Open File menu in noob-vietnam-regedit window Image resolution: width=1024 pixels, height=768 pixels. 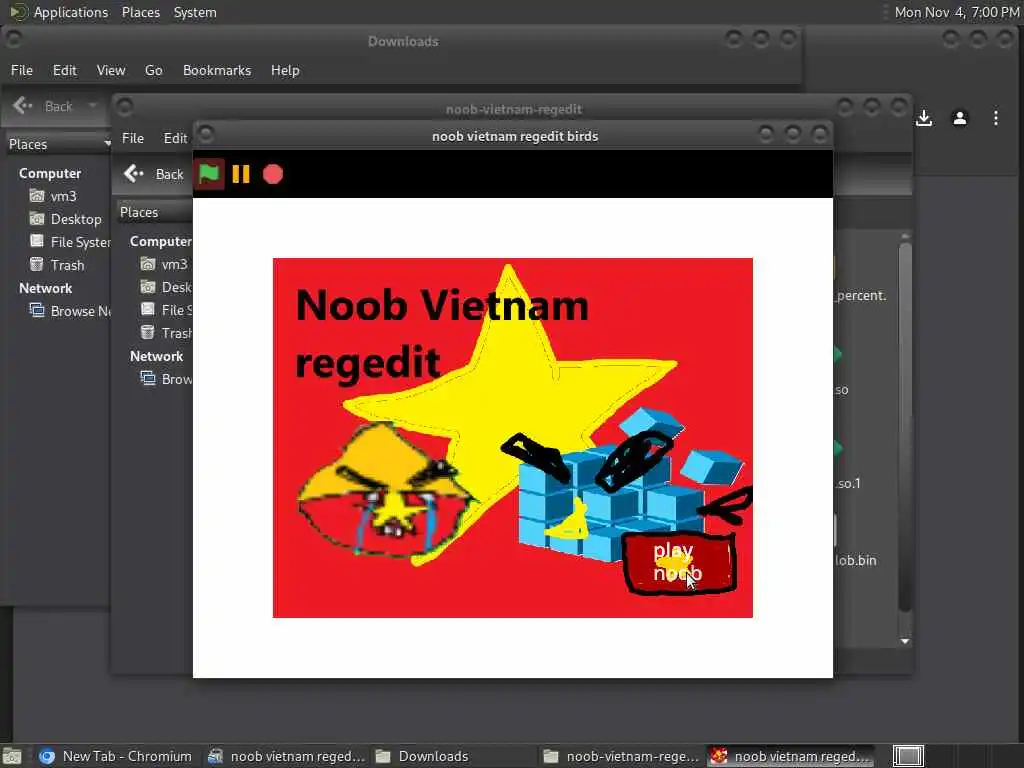[133, 138]
